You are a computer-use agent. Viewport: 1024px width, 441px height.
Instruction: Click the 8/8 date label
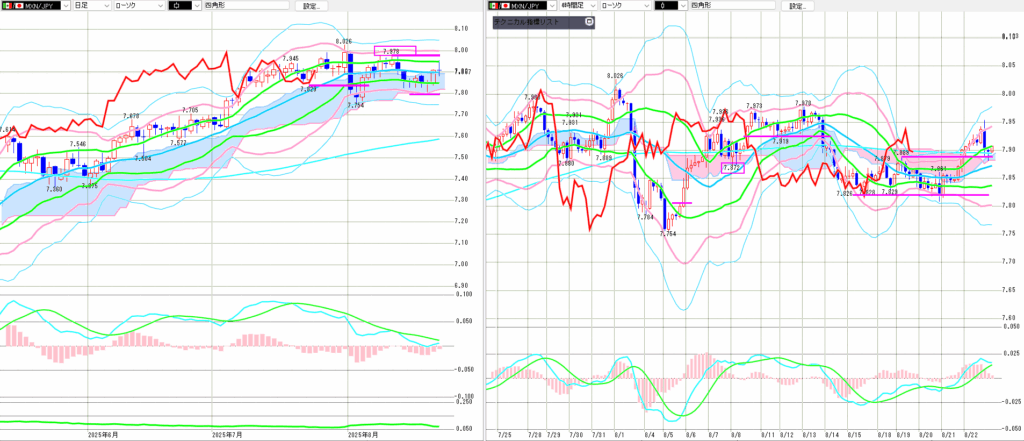tap(736, 434)
